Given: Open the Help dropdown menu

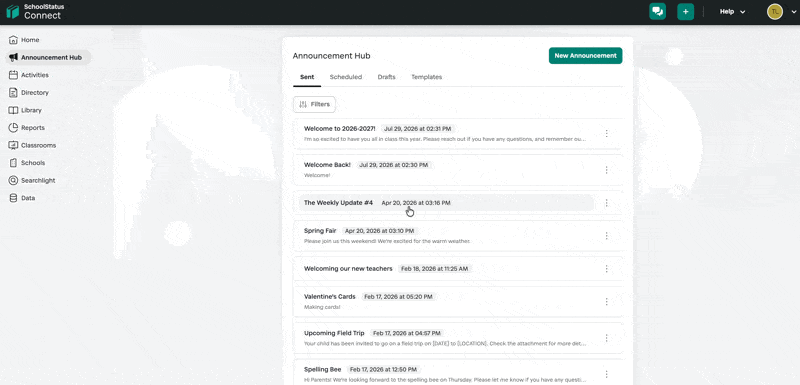Looking at the screenshot, I should (732, 12).
